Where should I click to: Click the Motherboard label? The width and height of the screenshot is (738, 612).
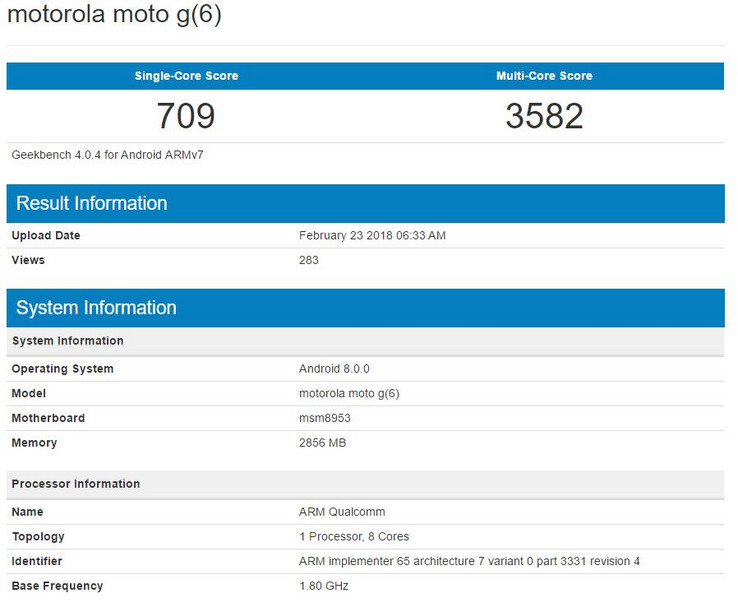48,418
